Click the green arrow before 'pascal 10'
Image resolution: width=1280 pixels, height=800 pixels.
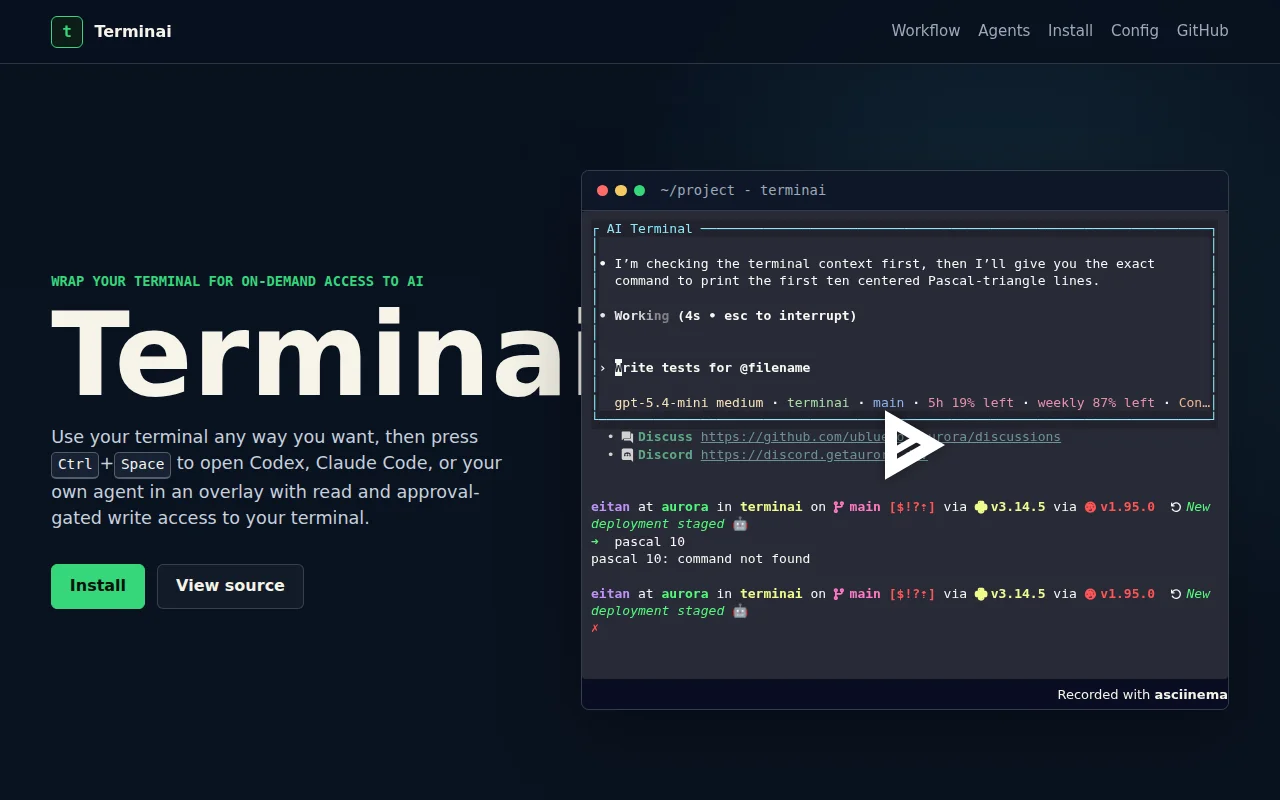coord(595,542)
